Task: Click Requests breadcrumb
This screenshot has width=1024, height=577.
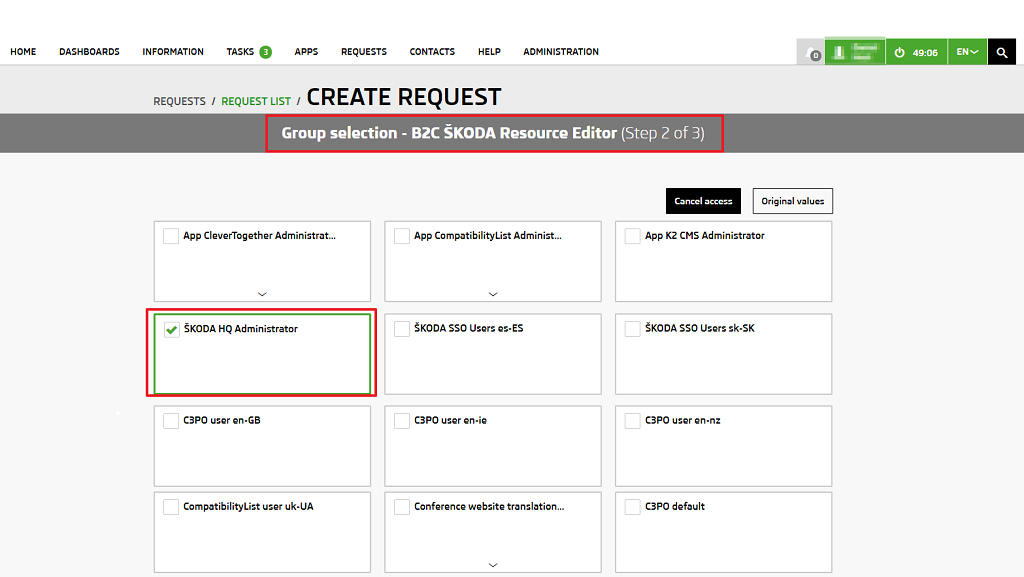Action: coord(180,101)
